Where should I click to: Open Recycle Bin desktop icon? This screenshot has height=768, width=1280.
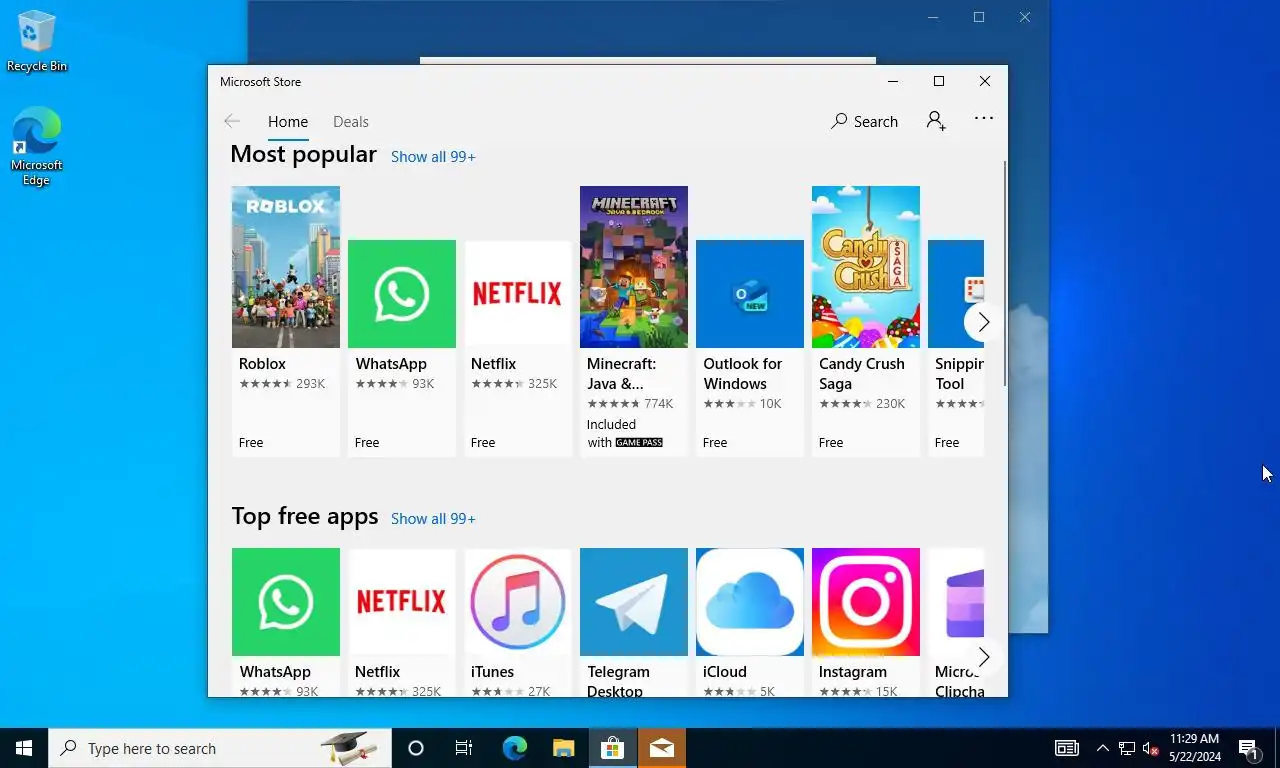pos(37,41)
